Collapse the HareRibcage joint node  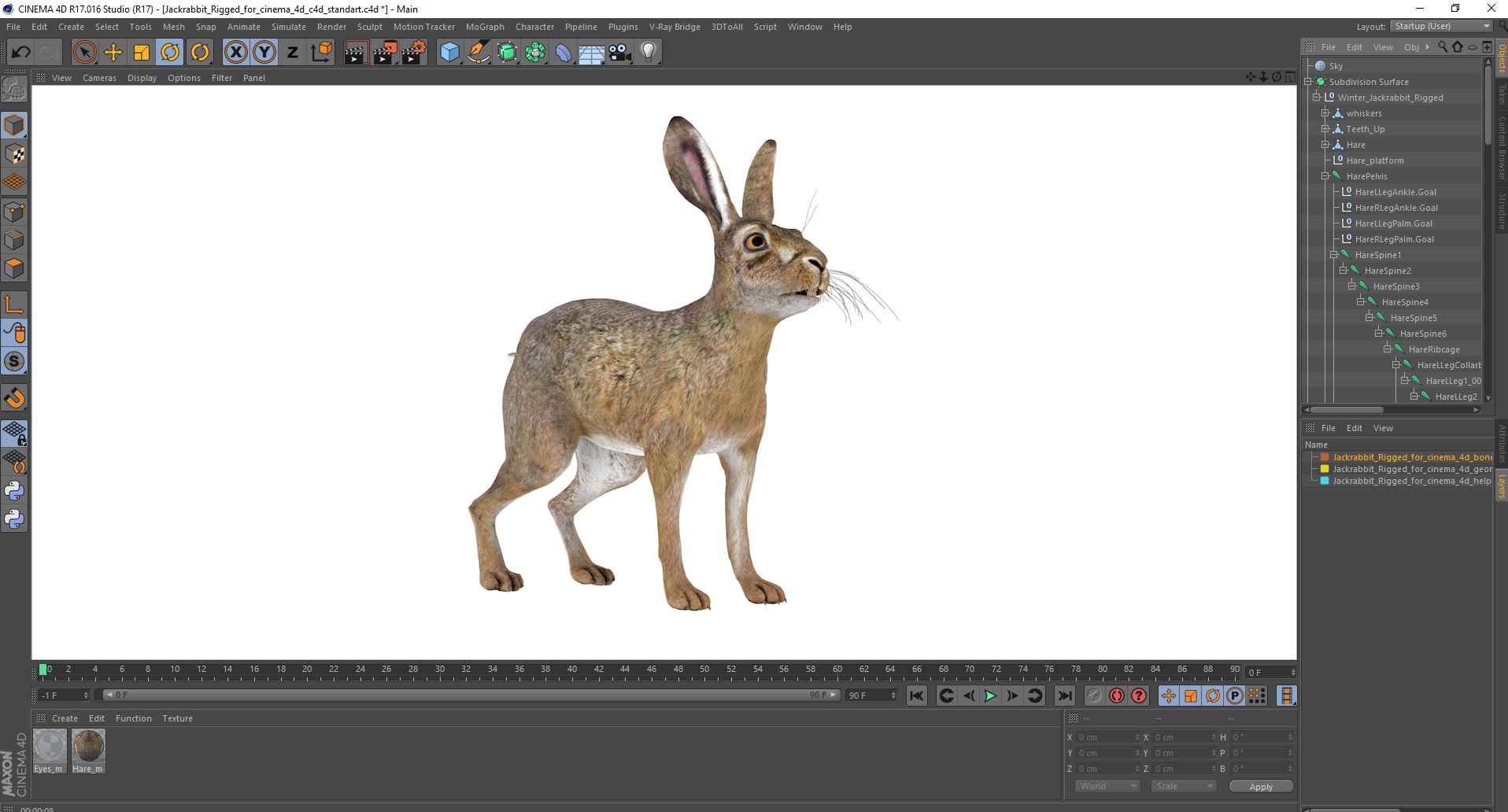(x=1387, y=349)
